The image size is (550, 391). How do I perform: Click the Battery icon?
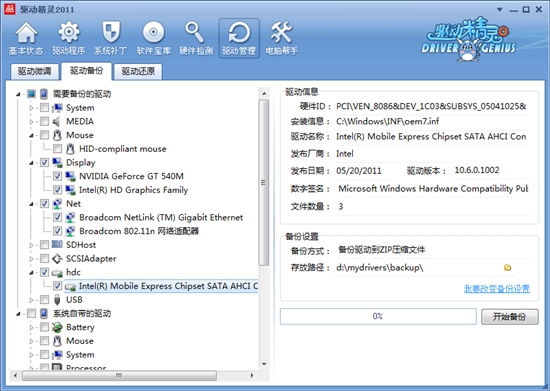[x=57, y=327]
